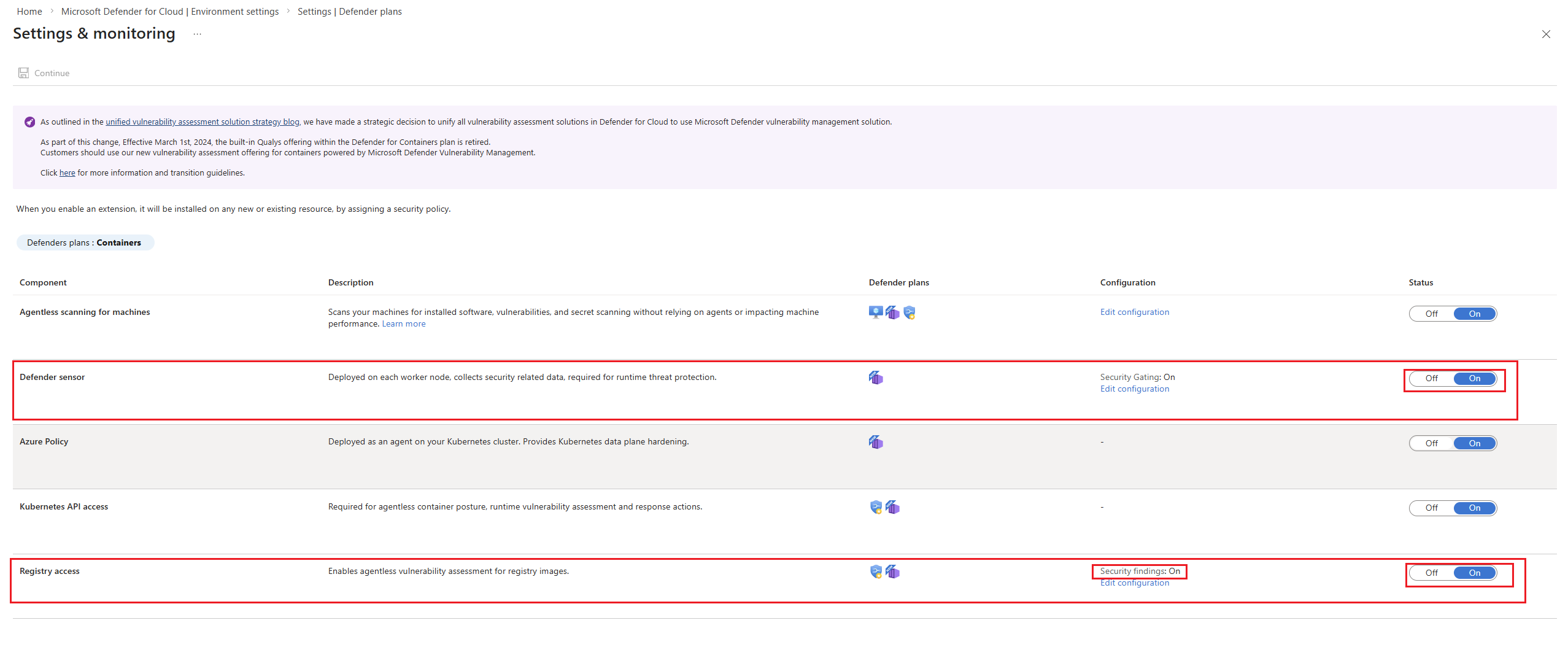
Task: Click the 'here' link for transition guidelines
Action: pyautogui.click(x=67, y=173)
